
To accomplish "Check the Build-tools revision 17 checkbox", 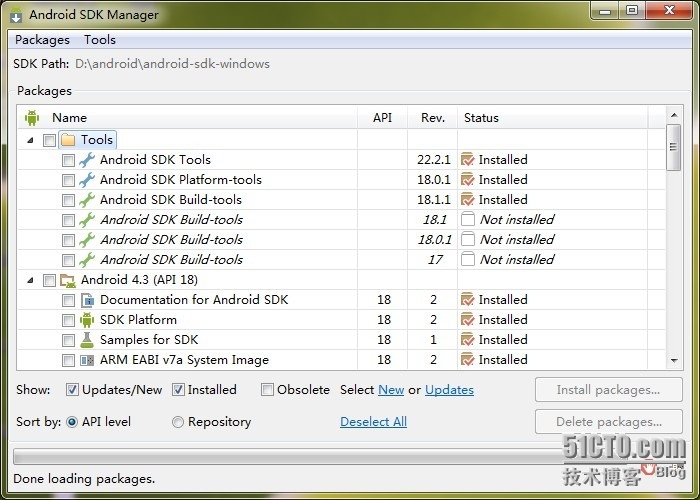I will click(68, 260).
